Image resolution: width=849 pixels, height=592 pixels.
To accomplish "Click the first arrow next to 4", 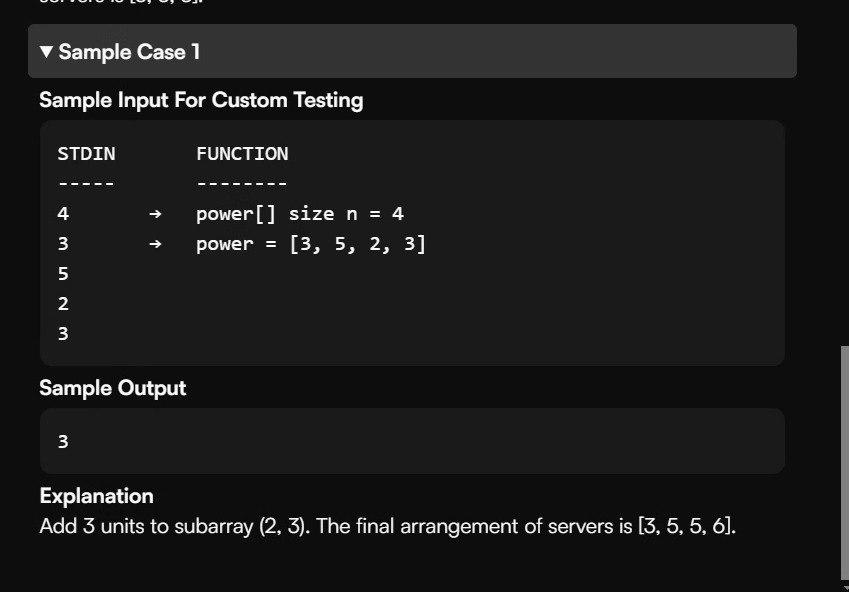I will 155,214.
